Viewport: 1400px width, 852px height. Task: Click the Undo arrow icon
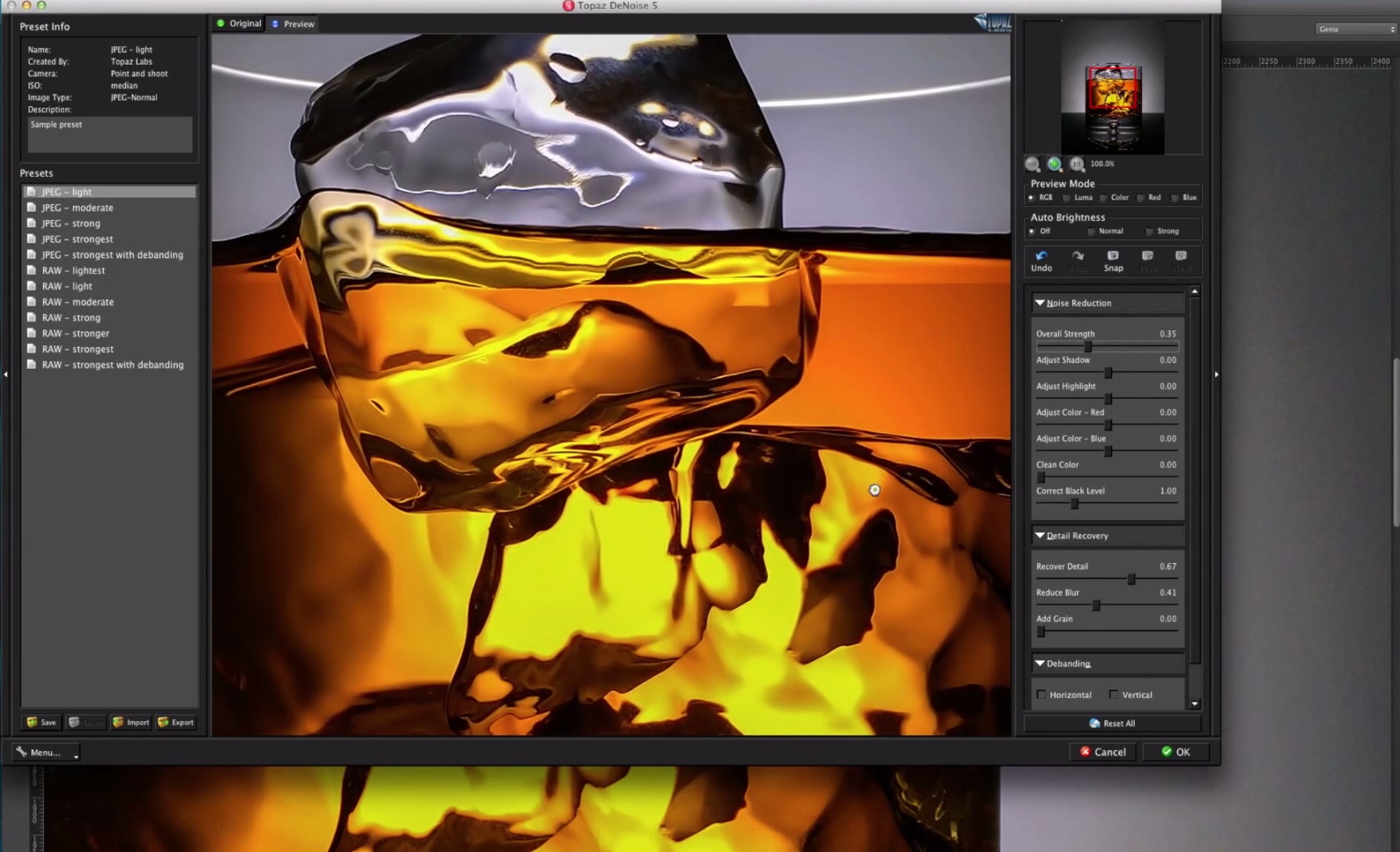pos(1041,256)
